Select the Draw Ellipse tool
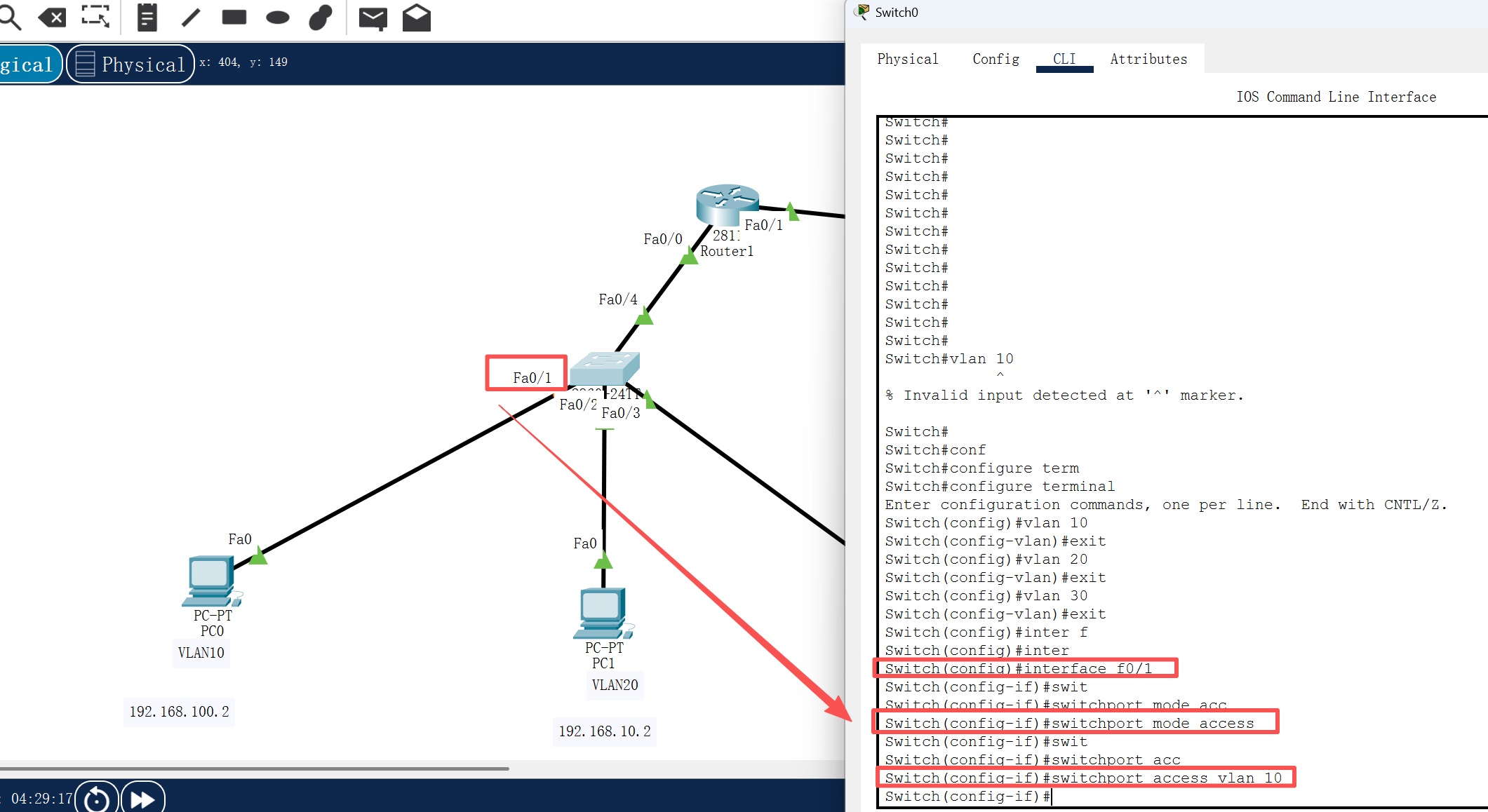The height and width of the screenshot is (812, 1488). pyautogui.click(x=278, y=18)
